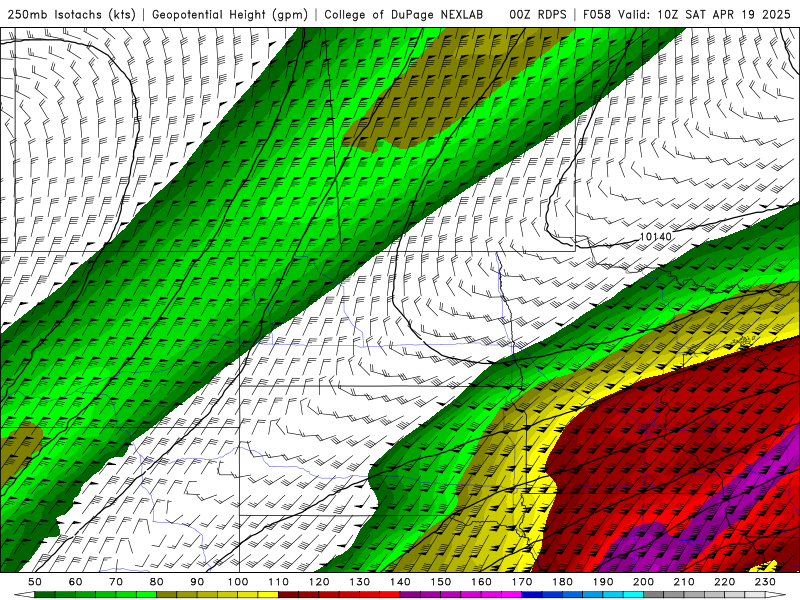This screenshot has height=600, width=800.
Task: Click the 160 label on the legend
Action: [481, 582]
